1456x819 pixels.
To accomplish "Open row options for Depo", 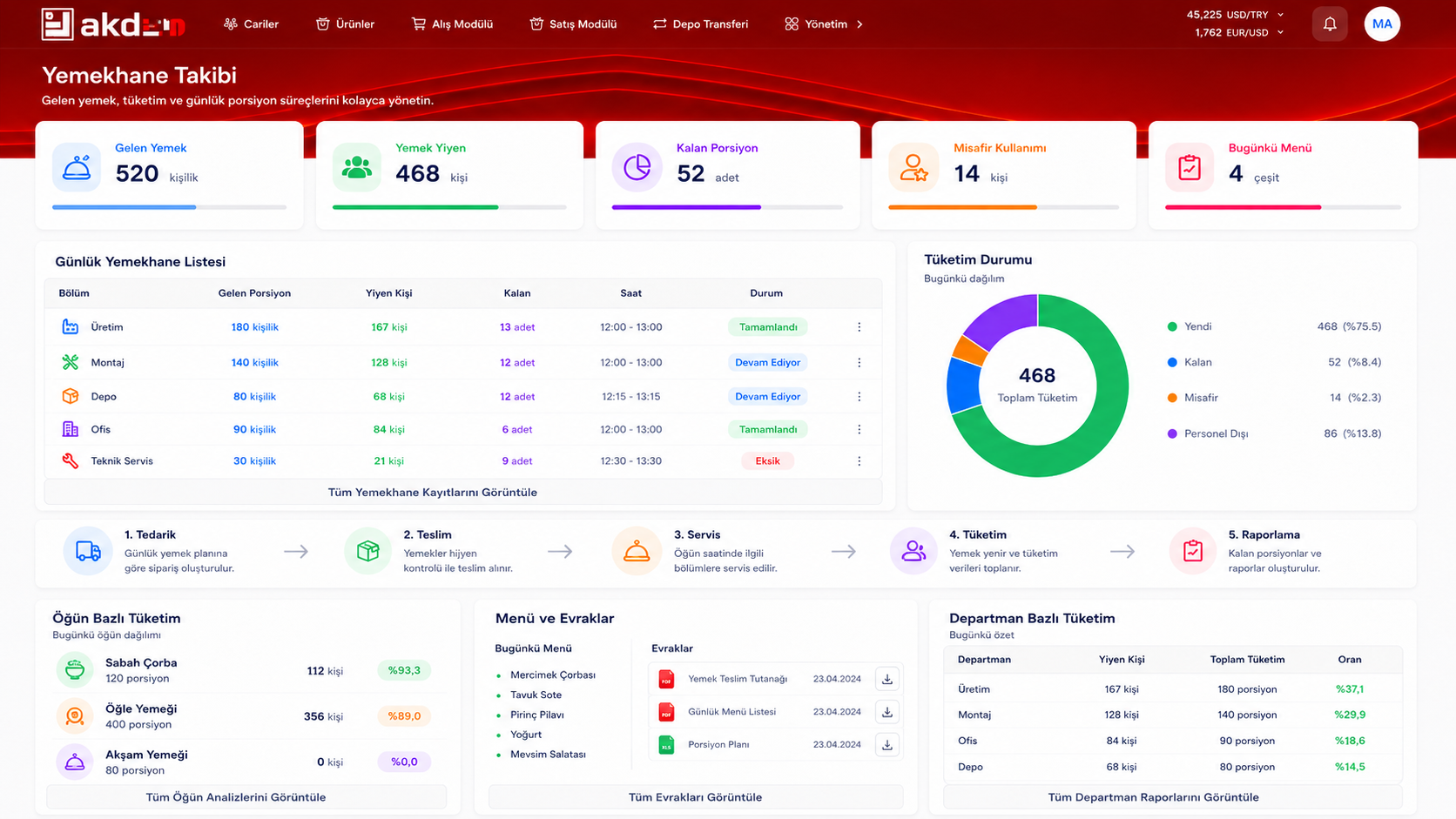I will (x=859, y=396).
